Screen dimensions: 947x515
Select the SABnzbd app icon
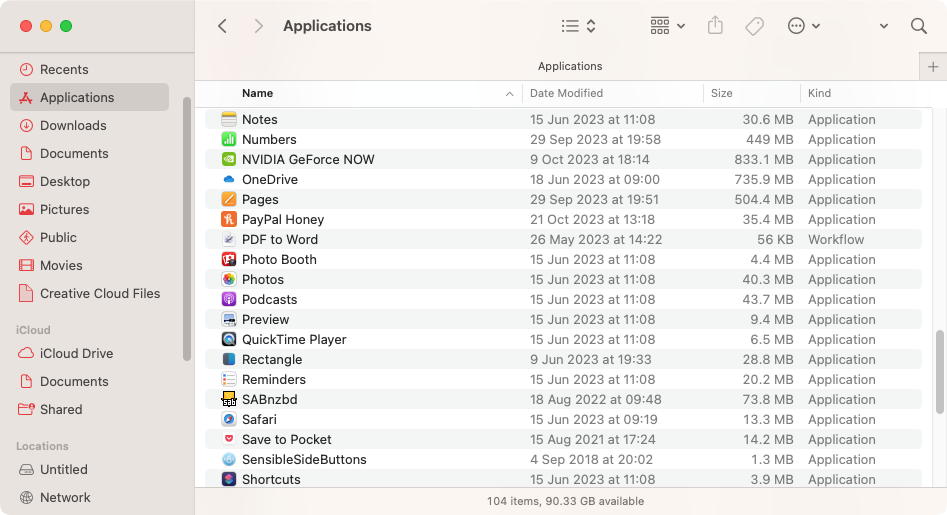[x=228, y=398]
